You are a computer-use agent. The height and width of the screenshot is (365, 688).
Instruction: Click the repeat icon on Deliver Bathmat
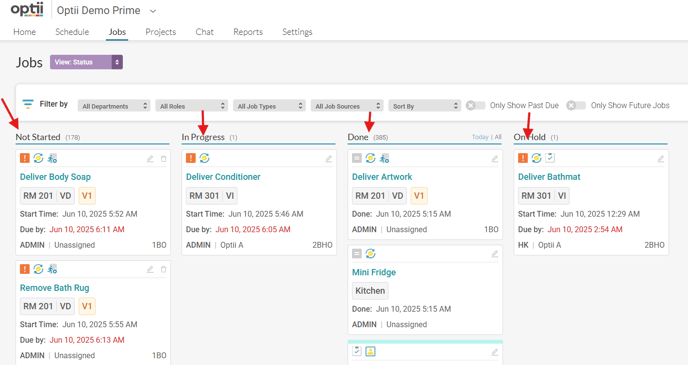point(536,158)
